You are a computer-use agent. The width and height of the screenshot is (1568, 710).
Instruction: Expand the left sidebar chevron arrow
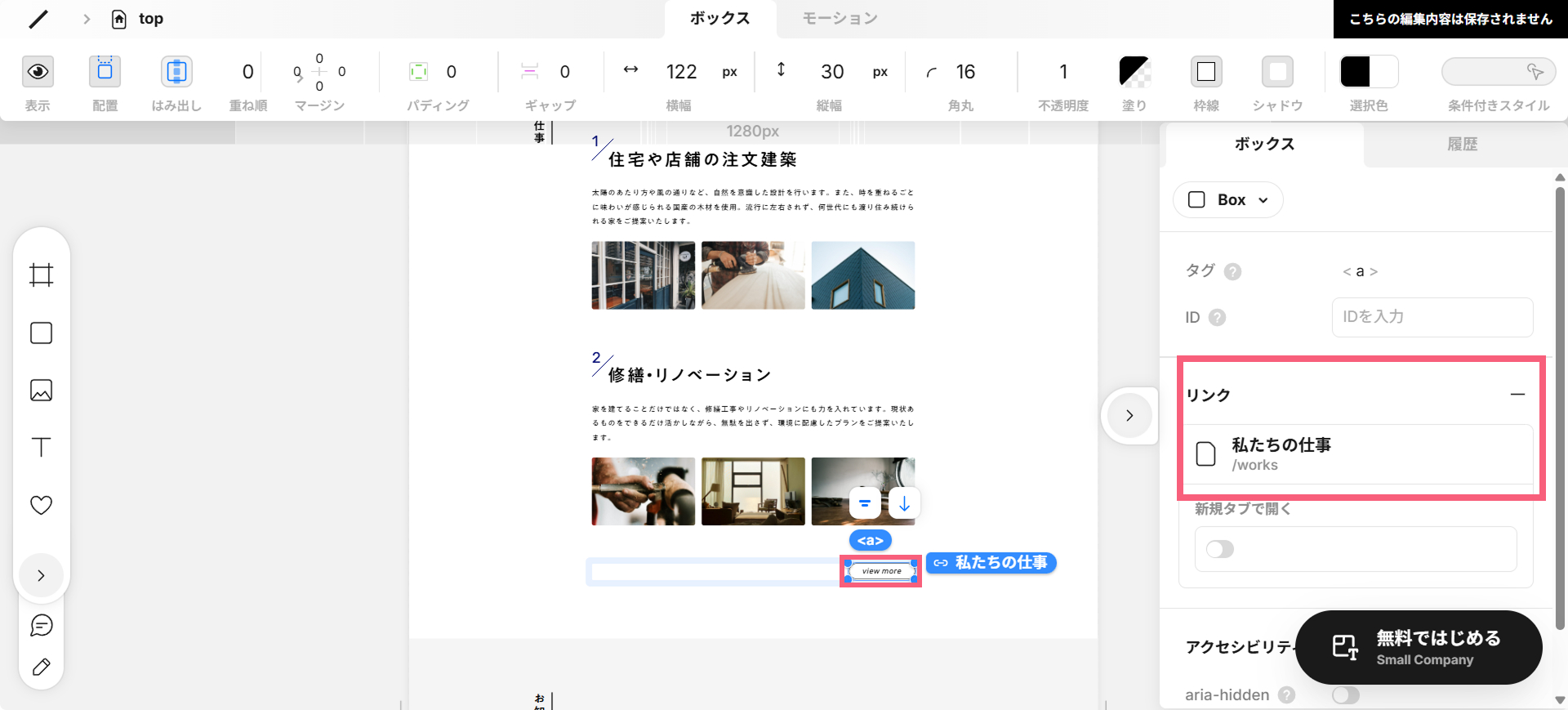pyautogui.click(x=41, y=576)
